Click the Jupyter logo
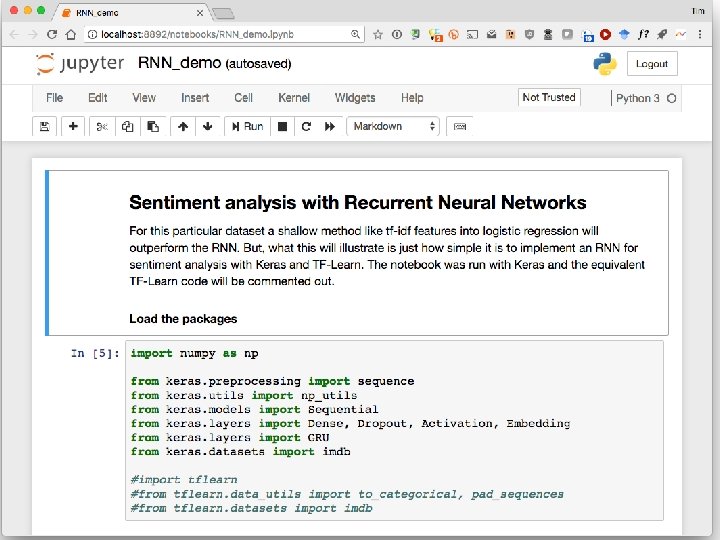 coord(80,63)
